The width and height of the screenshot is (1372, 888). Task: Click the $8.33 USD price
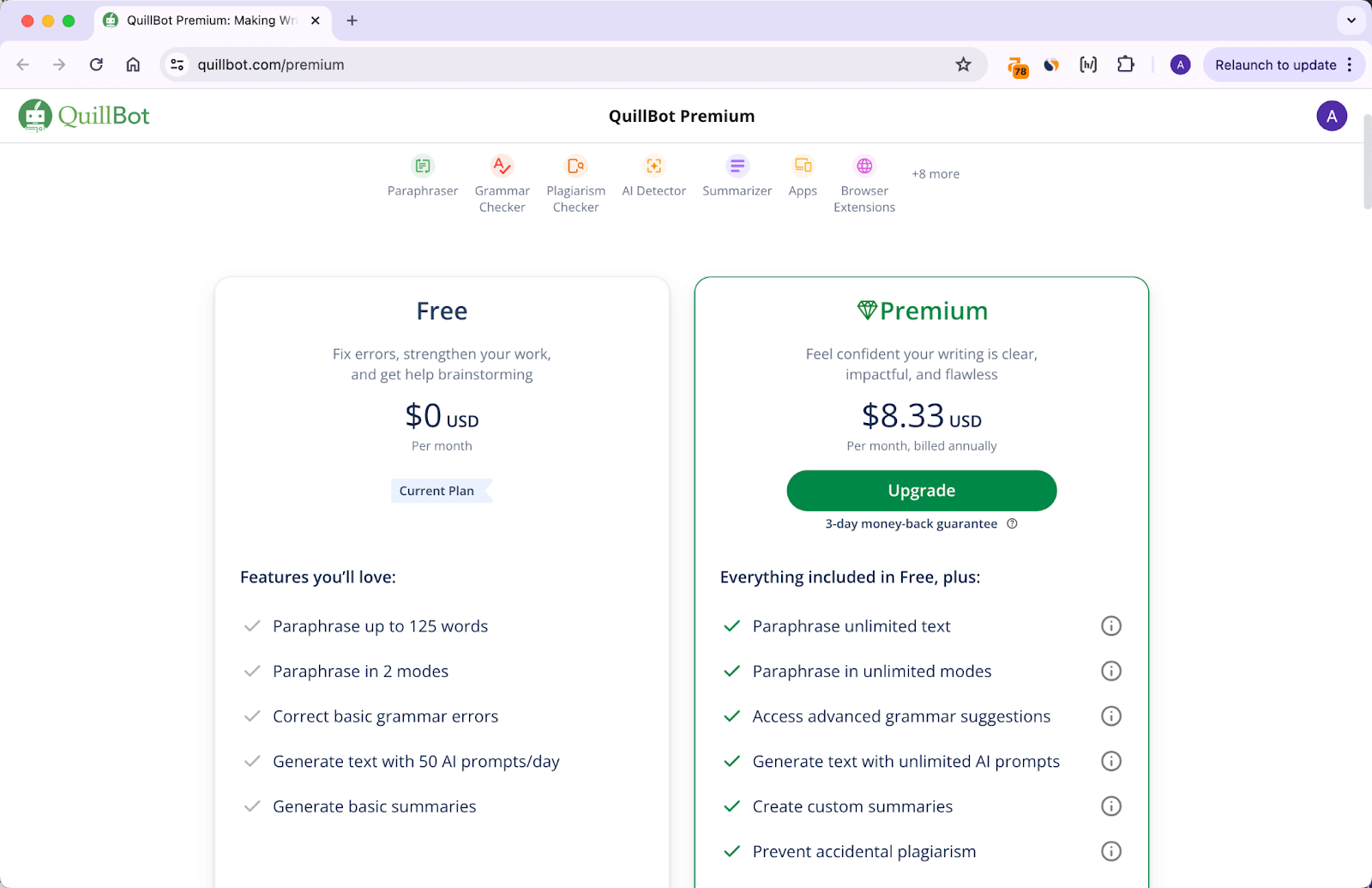(922, 416)
